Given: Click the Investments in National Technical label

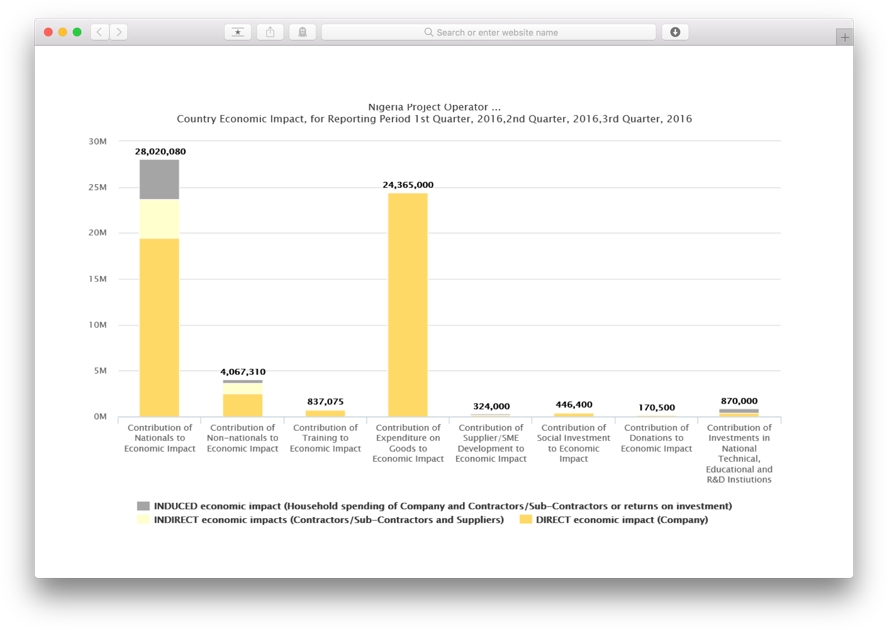Looking at the screenshot, I should (739, 453).
